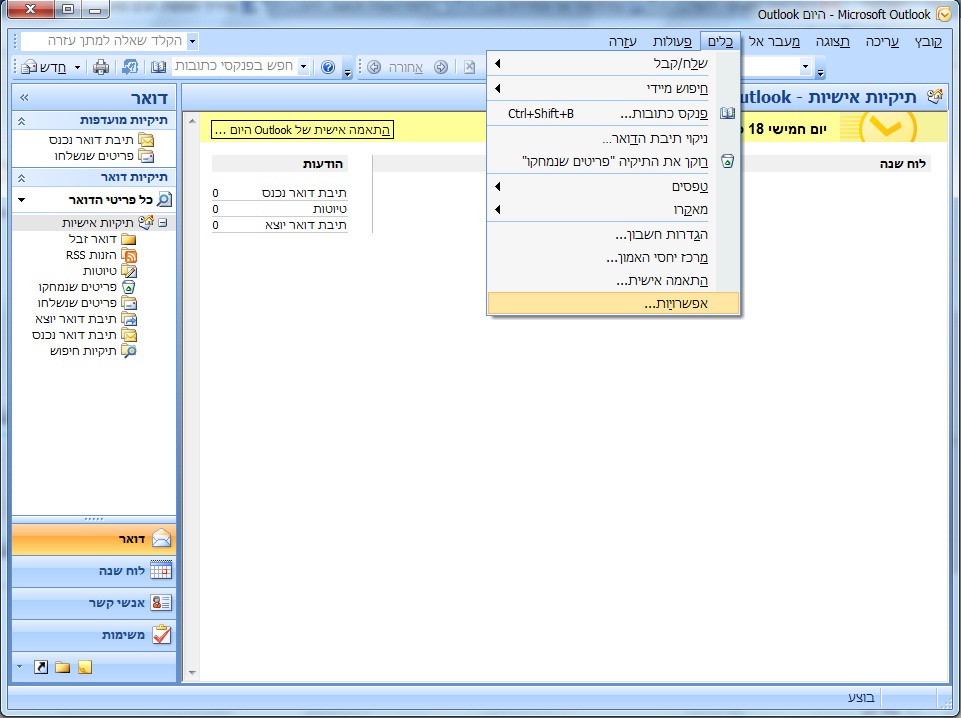
Task: Open the New item dropdown arrow
Action: pos(77,67)
